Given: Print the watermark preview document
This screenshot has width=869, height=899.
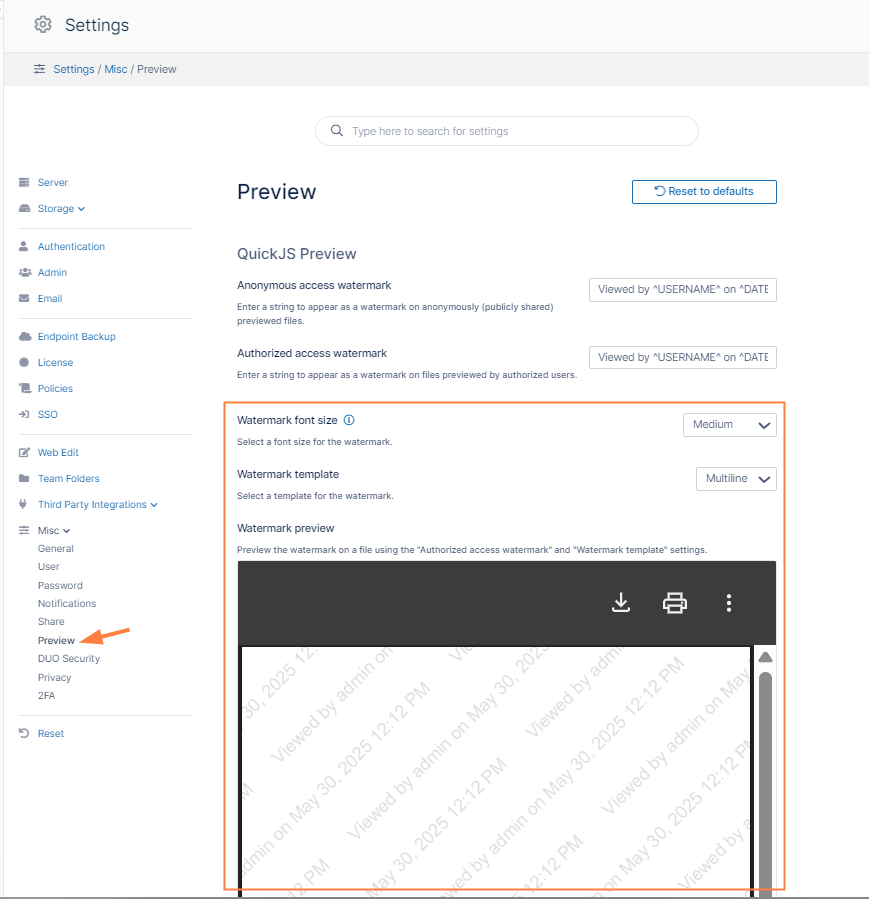Looking at the screenshot, I should [675, 603].
